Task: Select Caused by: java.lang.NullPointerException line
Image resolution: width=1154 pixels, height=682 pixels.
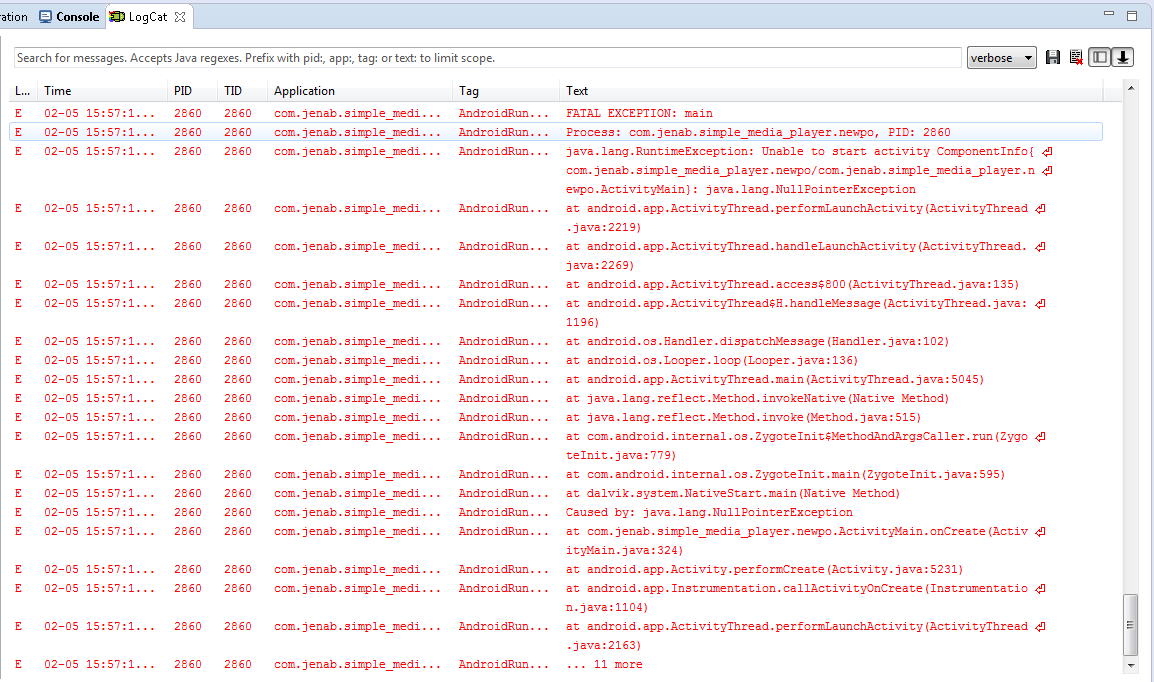Action: pyautogui.click(x=556, y=512)
